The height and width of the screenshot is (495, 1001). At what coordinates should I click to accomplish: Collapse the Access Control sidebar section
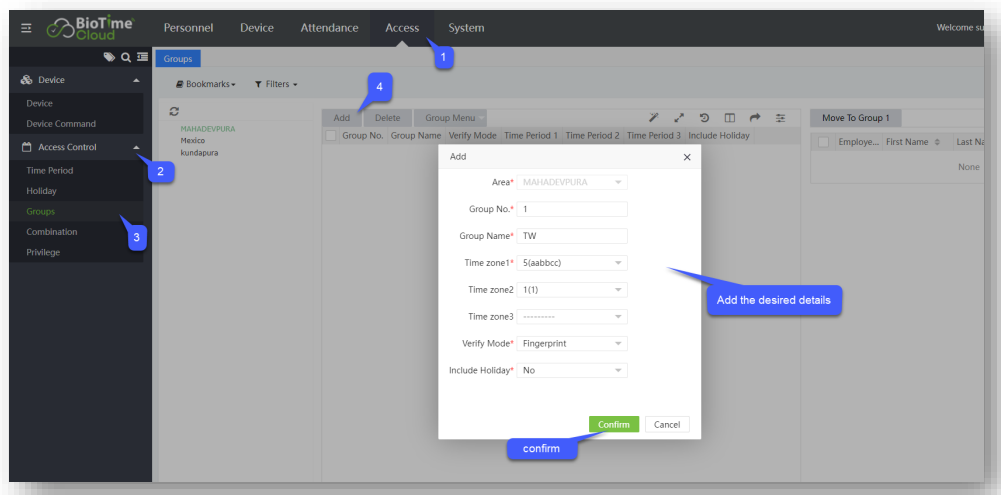click(136, 148)
